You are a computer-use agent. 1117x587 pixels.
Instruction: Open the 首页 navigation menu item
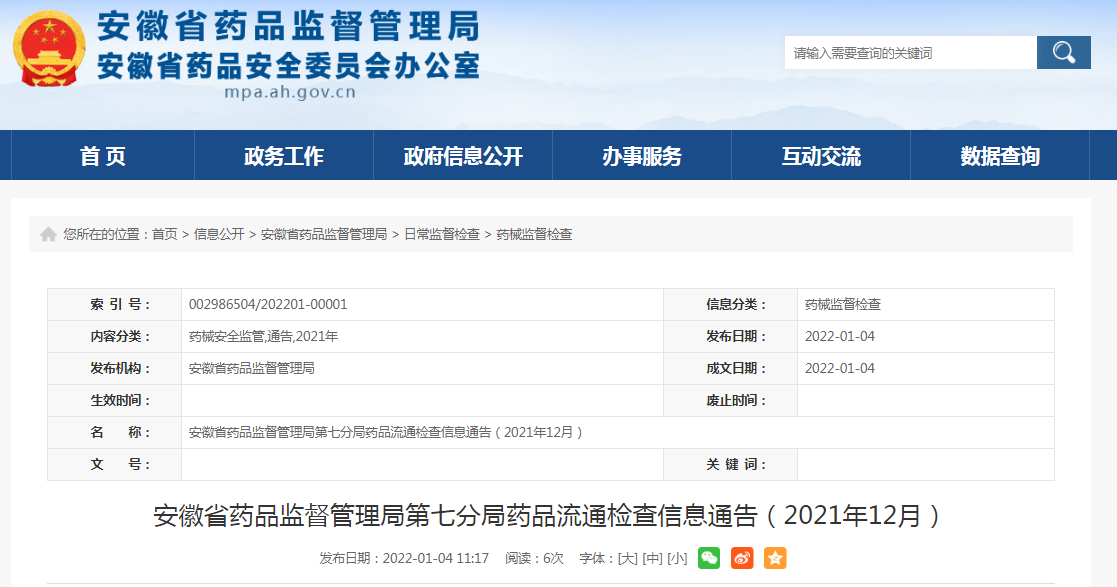[x=103, y=156]
